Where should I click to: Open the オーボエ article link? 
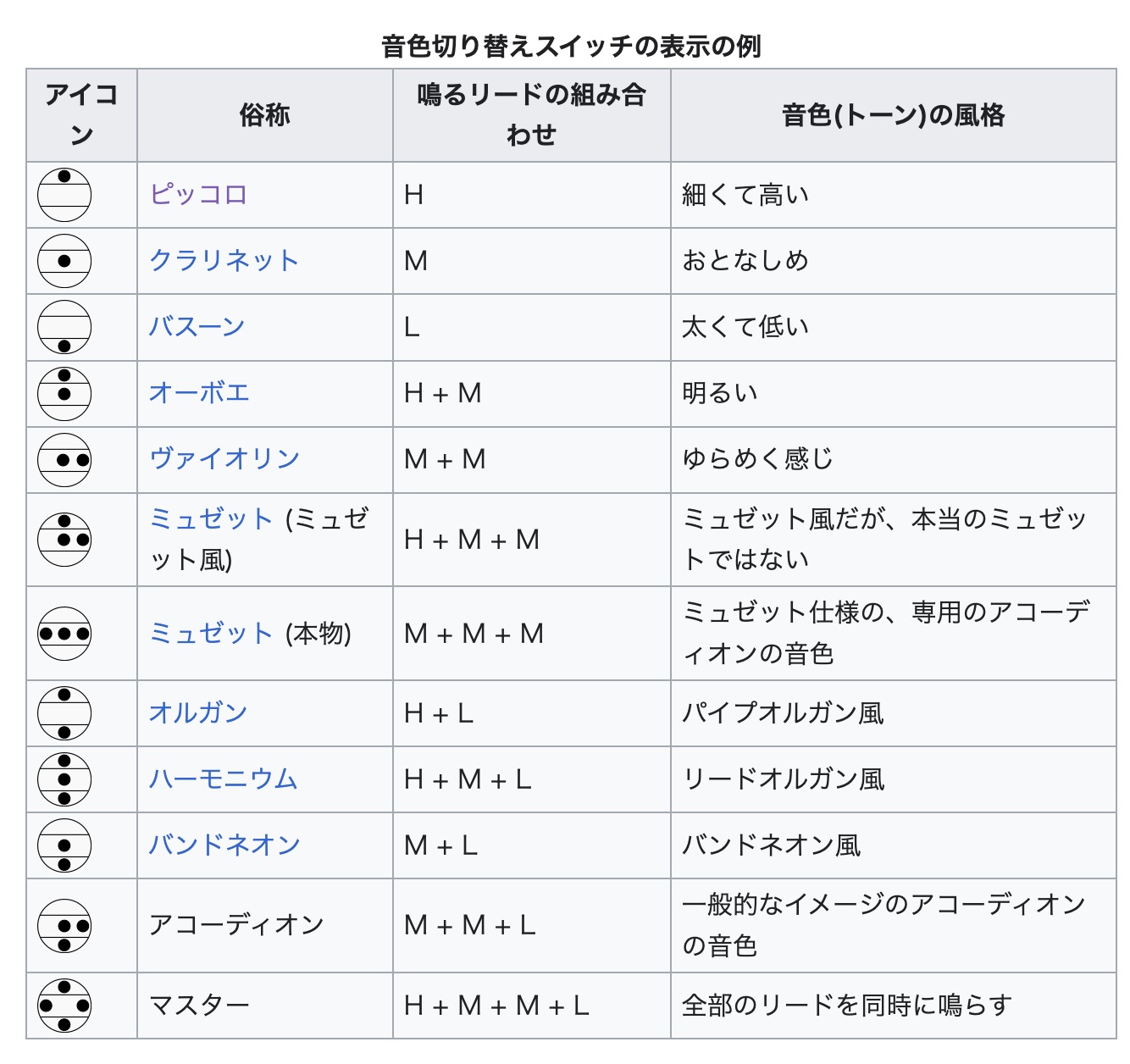199,393
